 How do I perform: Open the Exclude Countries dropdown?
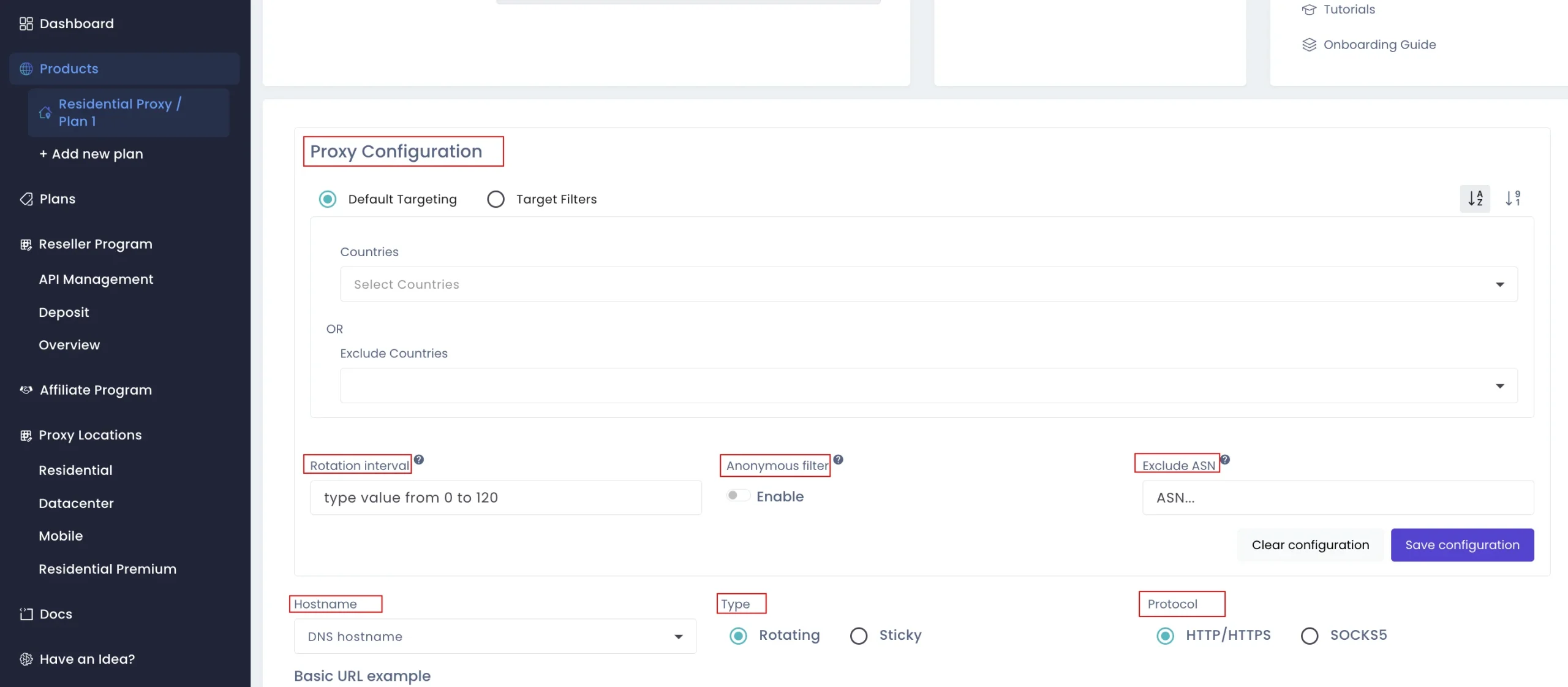[x=929, y=385]
